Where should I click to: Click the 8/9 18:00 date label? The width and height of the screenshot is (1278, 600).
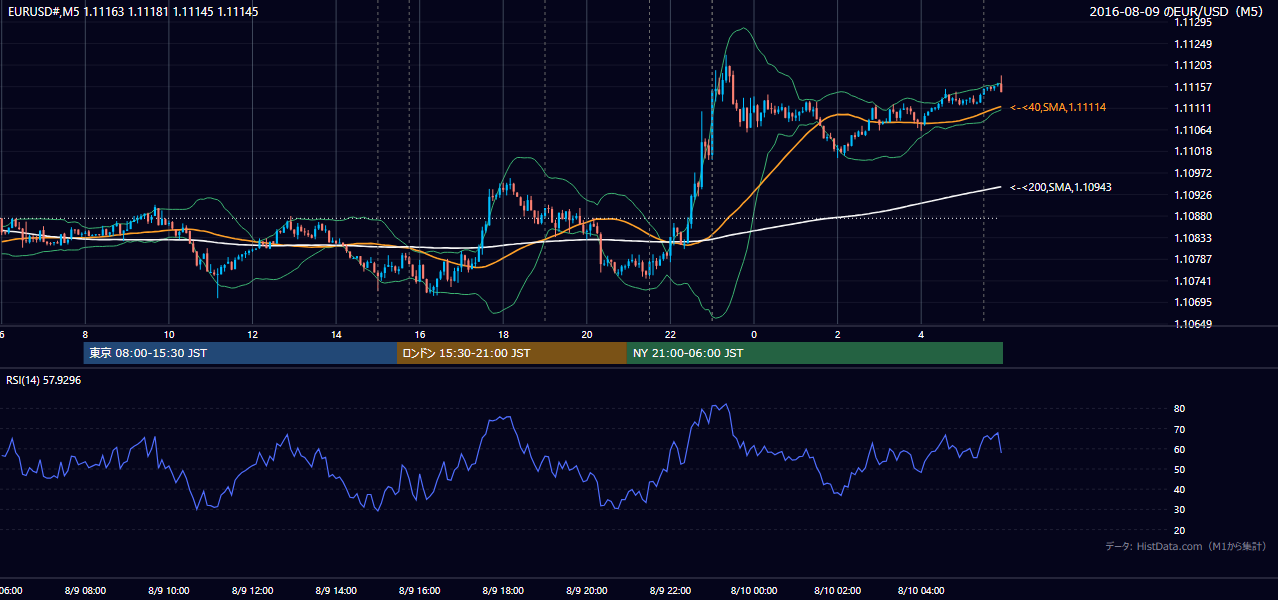point(503,591)
